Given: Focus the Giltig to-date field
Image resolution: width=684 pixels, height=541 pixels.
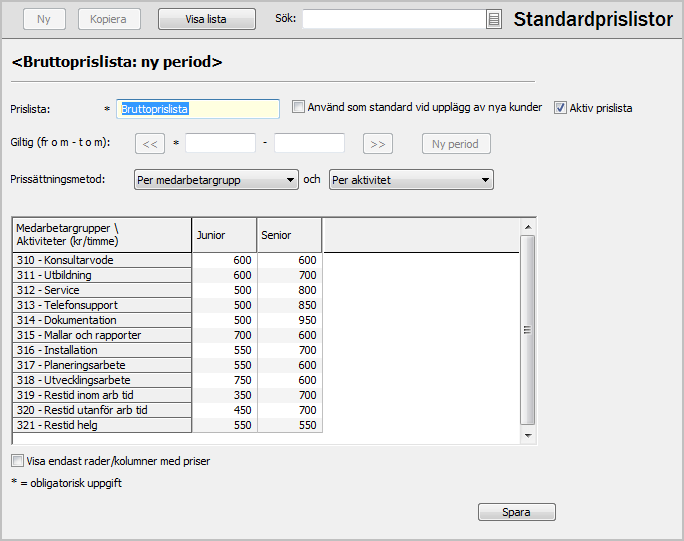Looking at the screenshot, I should [x=309, y=144].
